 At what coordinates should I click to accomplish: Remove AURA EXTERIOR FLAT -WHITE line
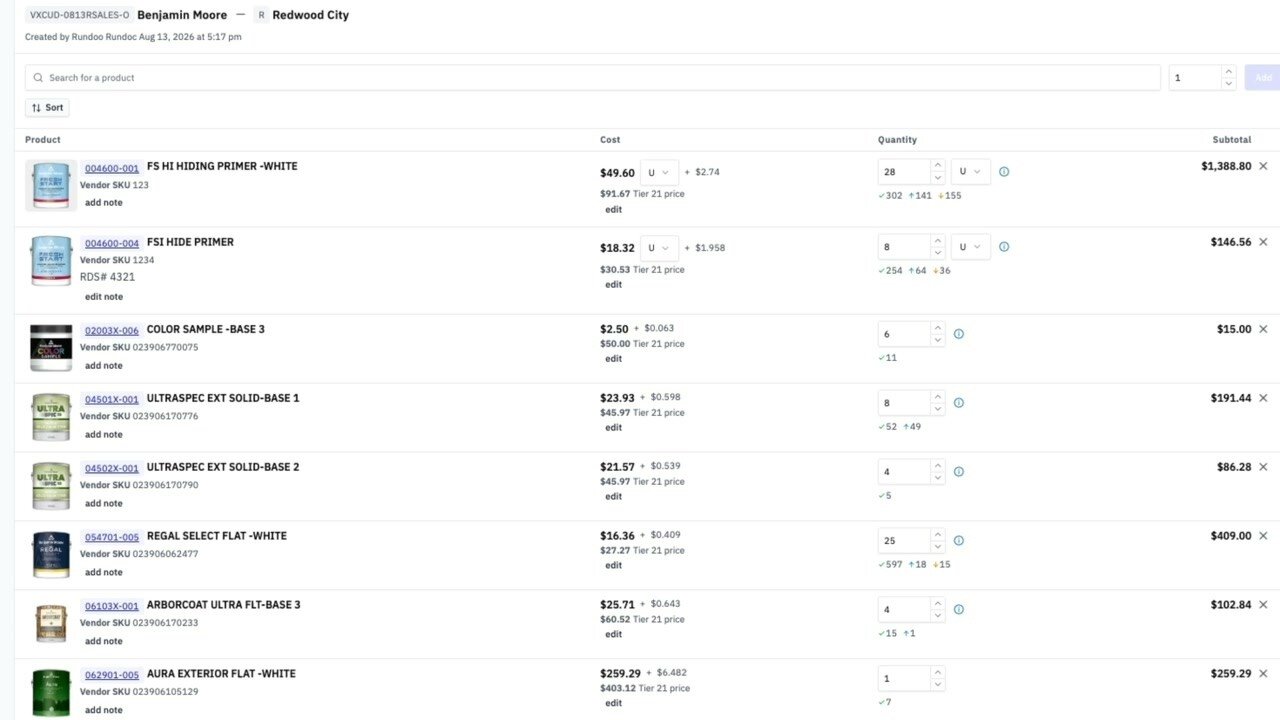coord(1263,674)
